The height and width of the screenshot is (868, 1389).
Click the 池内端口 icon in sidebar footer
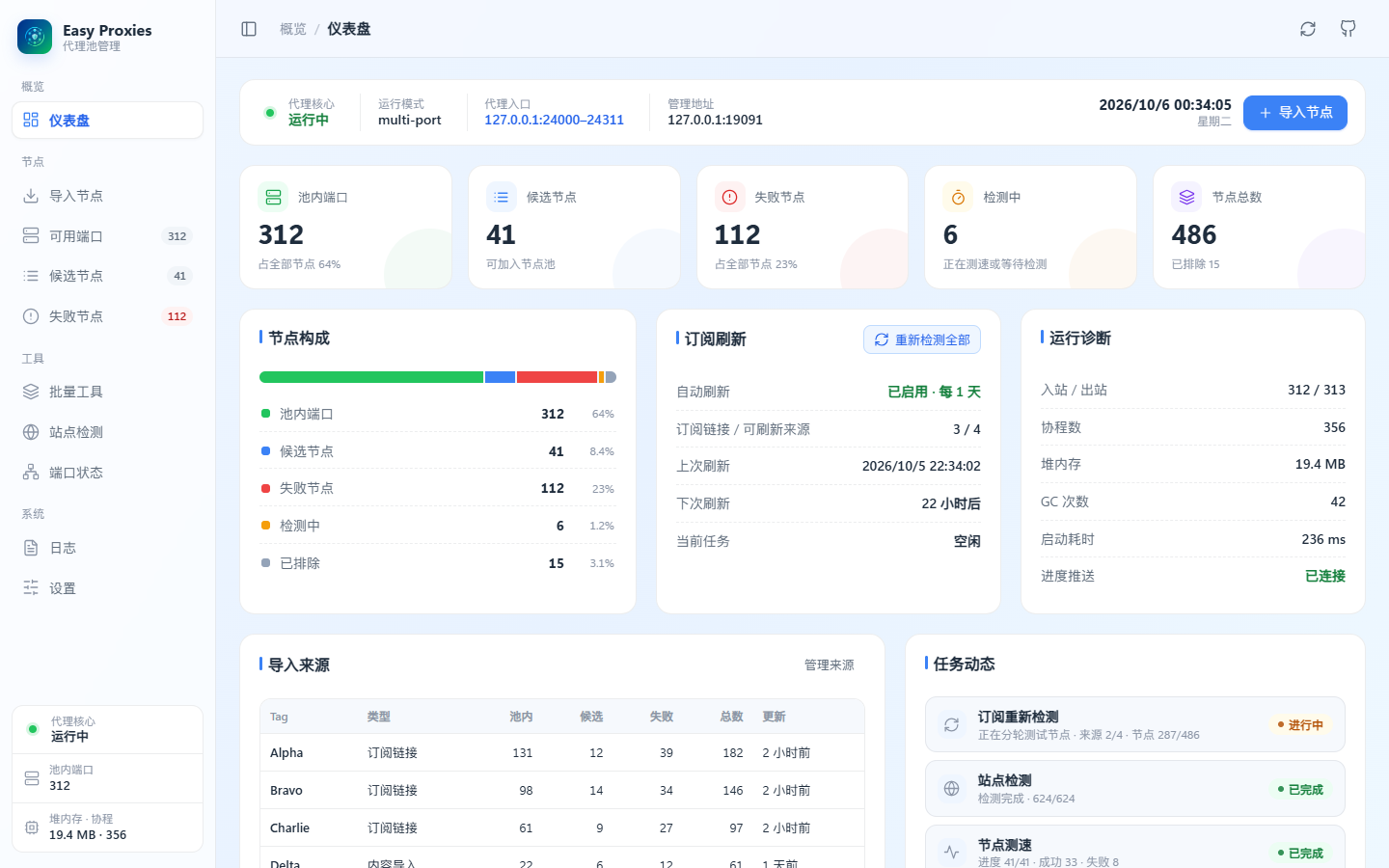click(x=31, y=778)
